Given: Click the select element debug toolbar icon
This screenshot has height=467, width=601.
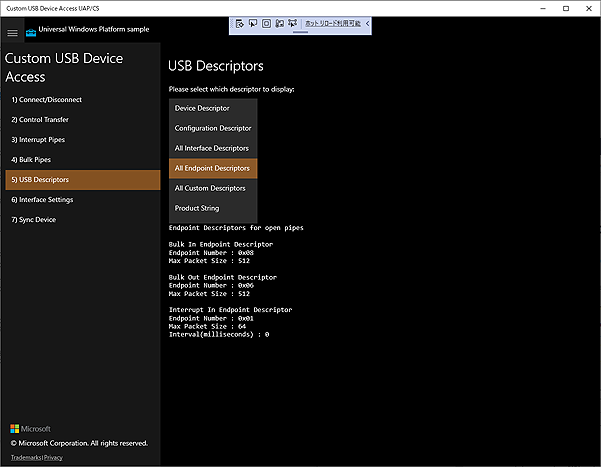Looking at the screenshot, I should tap(253, 22).
